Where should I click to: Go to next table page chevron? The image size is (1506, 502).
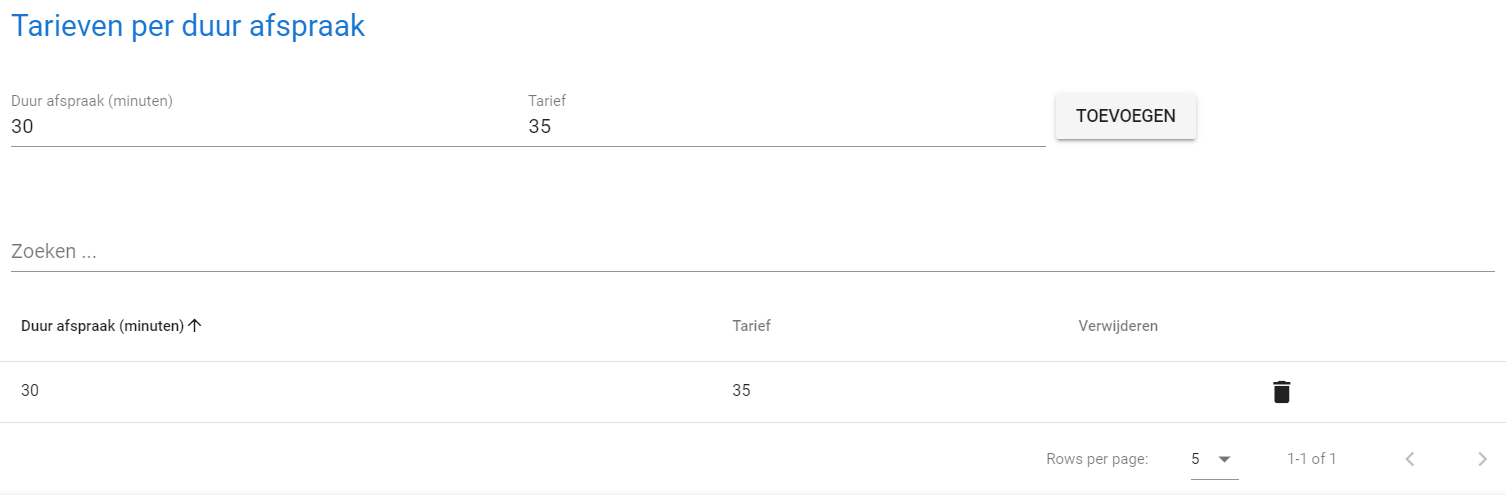pos(1482,459)
